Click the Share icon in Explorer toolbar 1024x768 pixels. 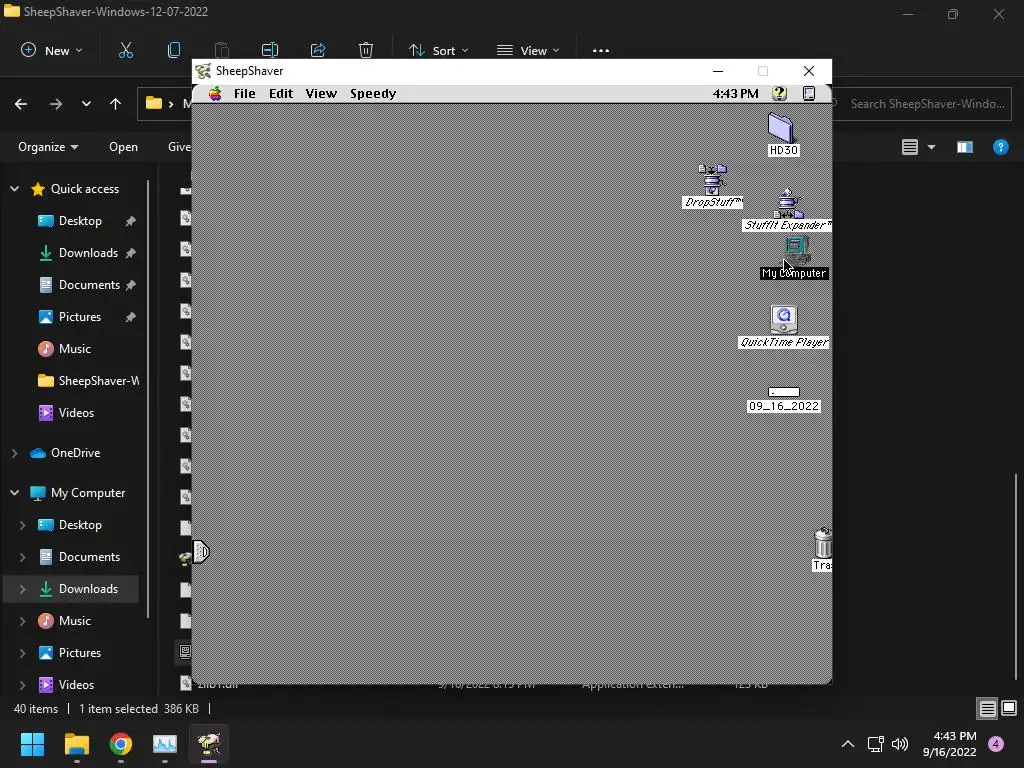[318, 50]
